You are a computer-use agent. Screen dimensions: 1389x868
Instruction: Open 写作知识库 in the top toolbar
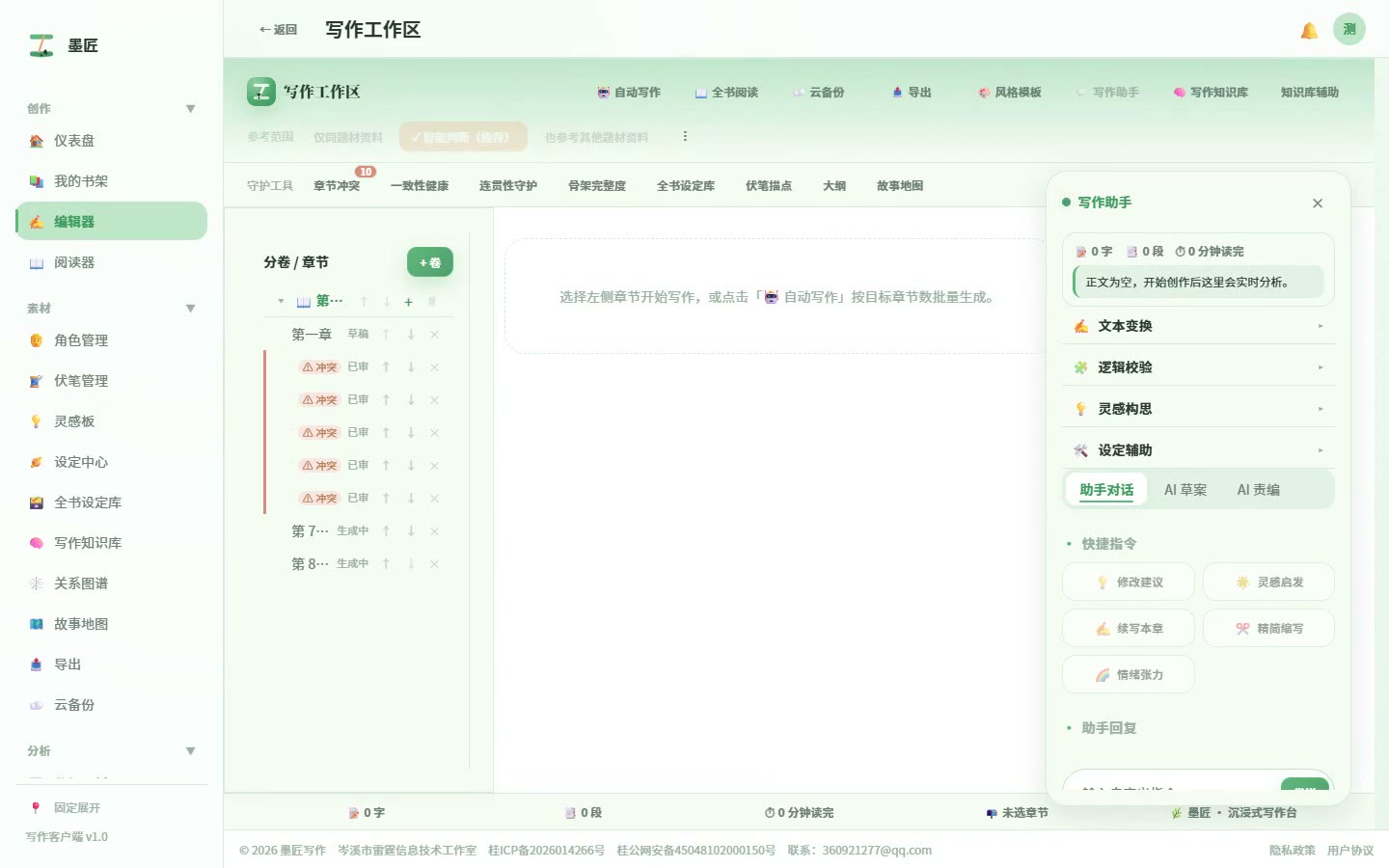(x=1211, y=93)
